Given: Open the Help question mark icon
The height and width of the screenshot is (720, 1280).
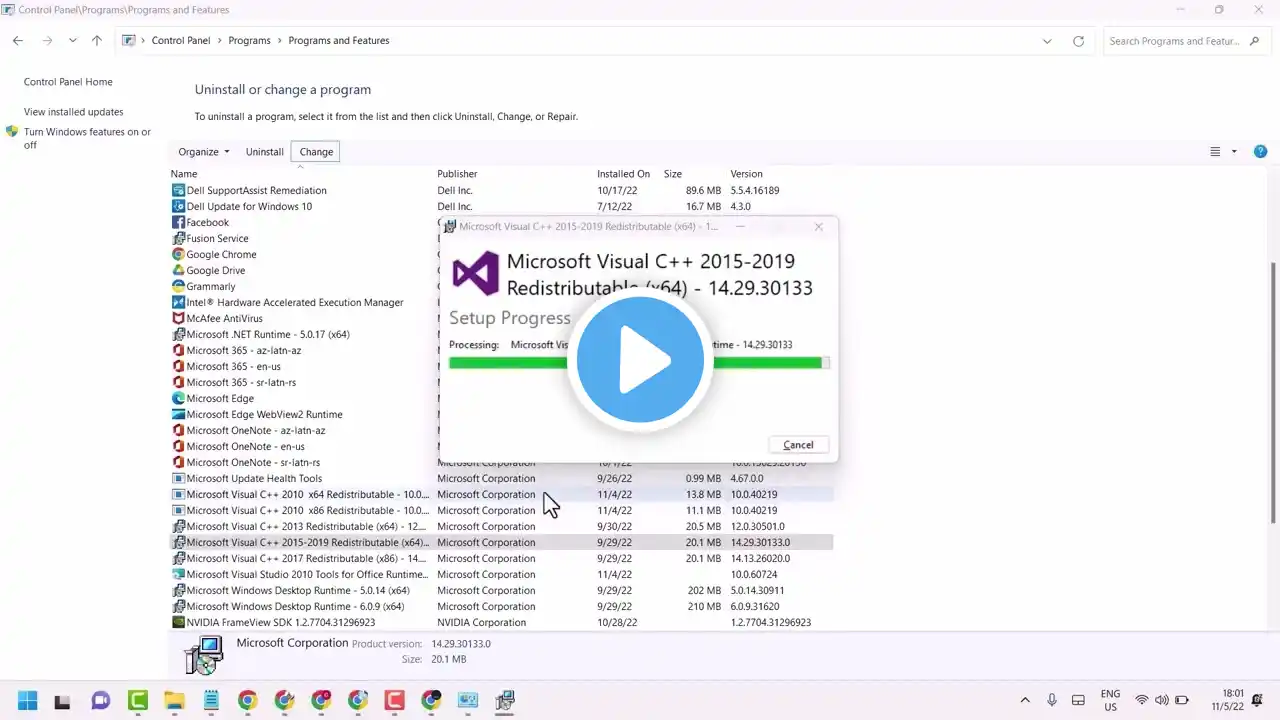Looking at the screenshot, I should coord(1260,152).
